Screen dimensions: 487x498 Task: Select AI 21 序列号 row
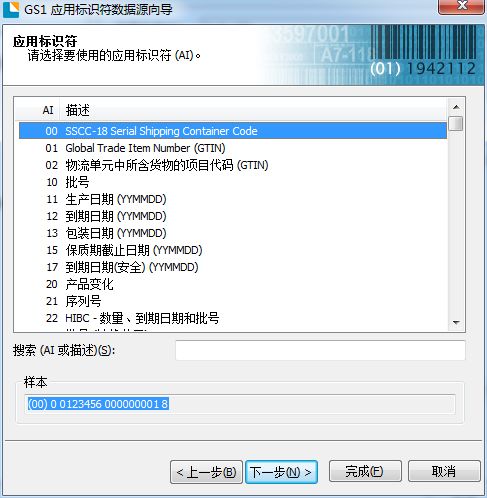click(233, 301)
